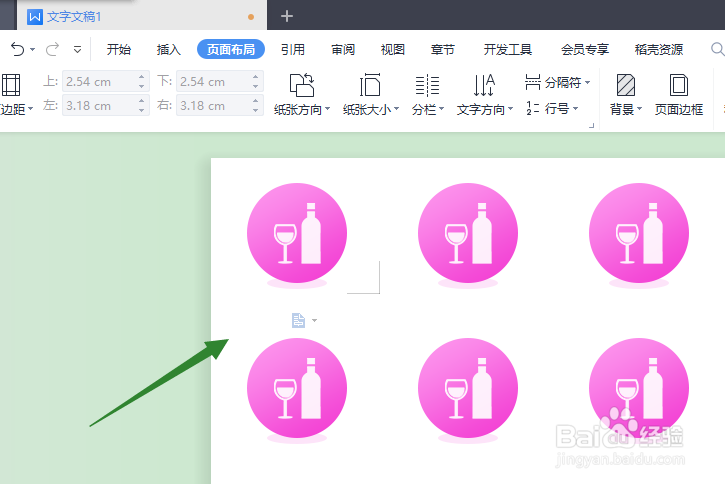The image size is (725, 484).
Task: Open the 行号 line numbers dropdown
Action: (x=552, y=108)
